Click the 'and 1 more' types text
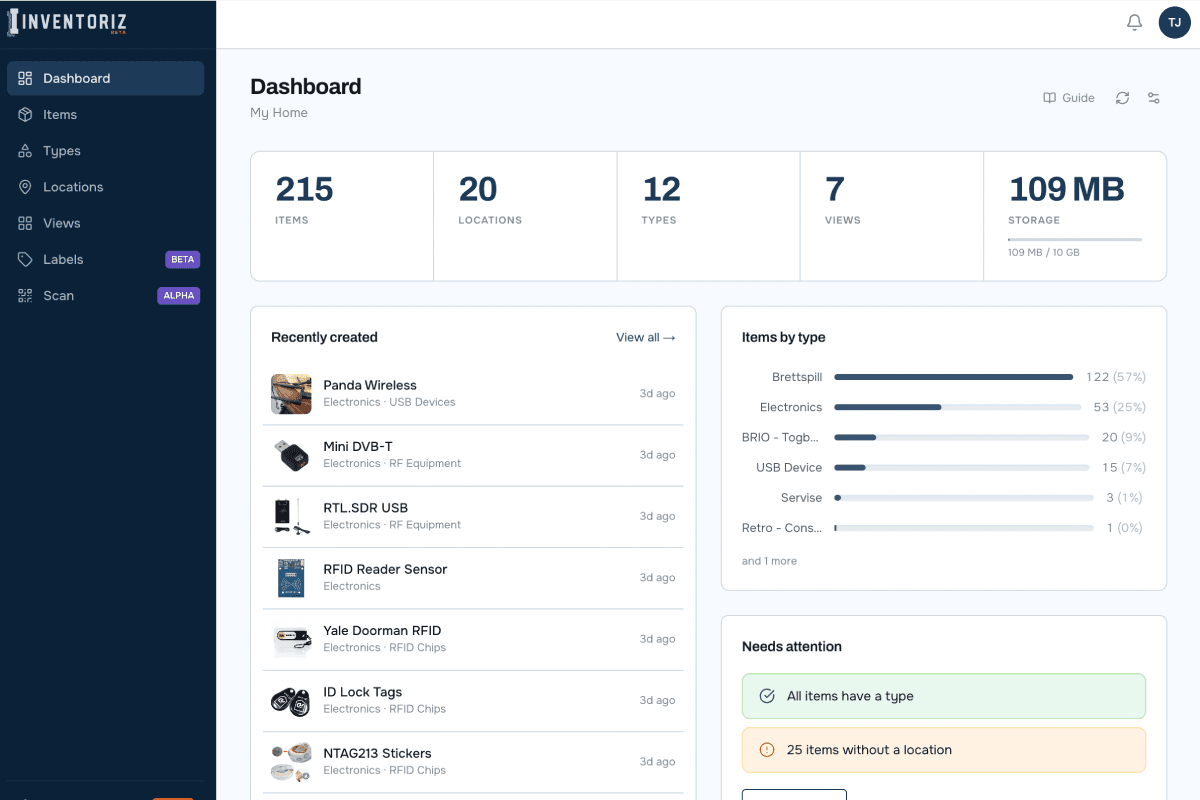Viewport: 1200px width, 800px height. (x=769, y=561)
